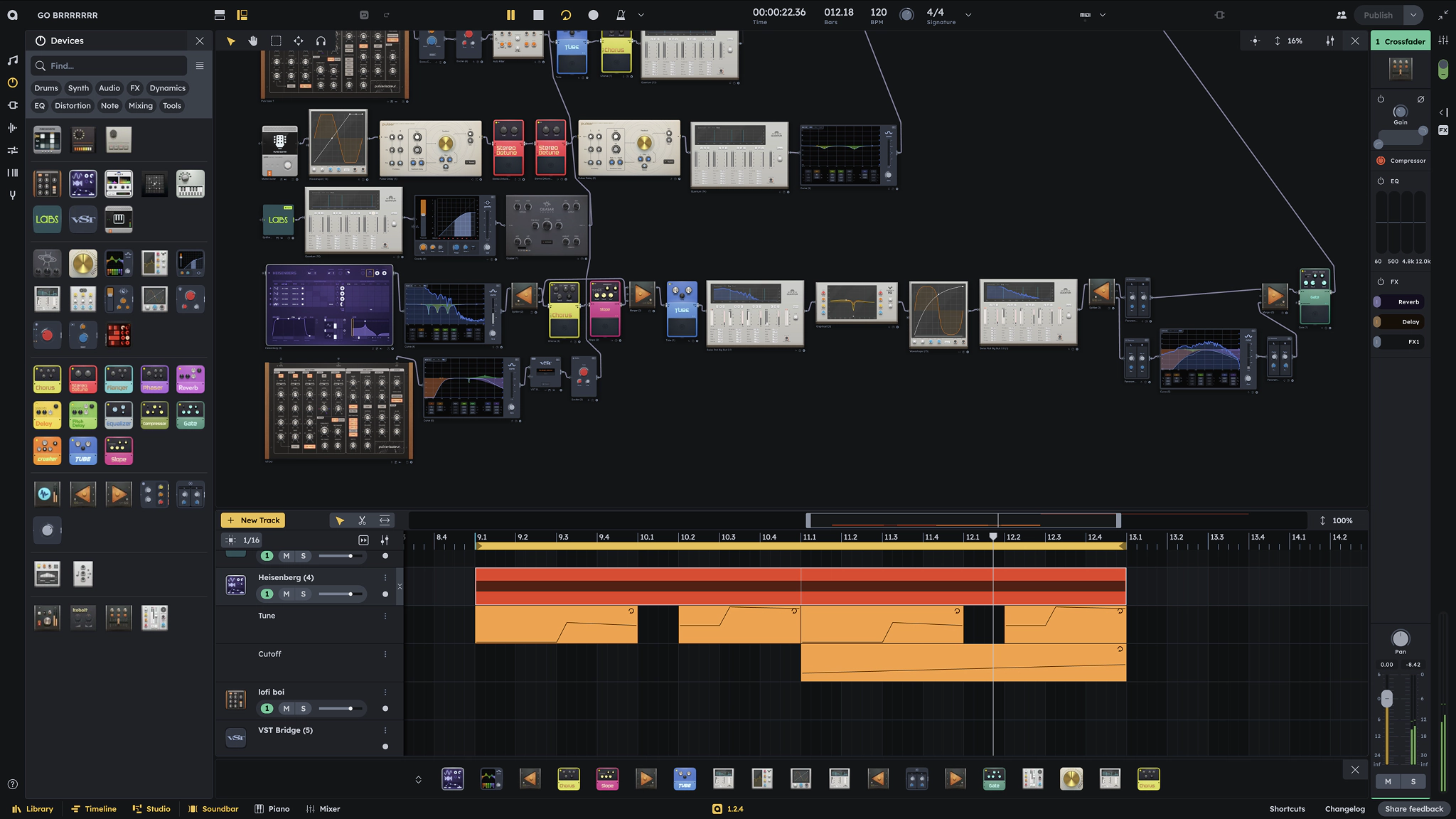Open the Timeline tab in bottom bar
Viewport: 1456px width, 819px height.
point(93,809)
